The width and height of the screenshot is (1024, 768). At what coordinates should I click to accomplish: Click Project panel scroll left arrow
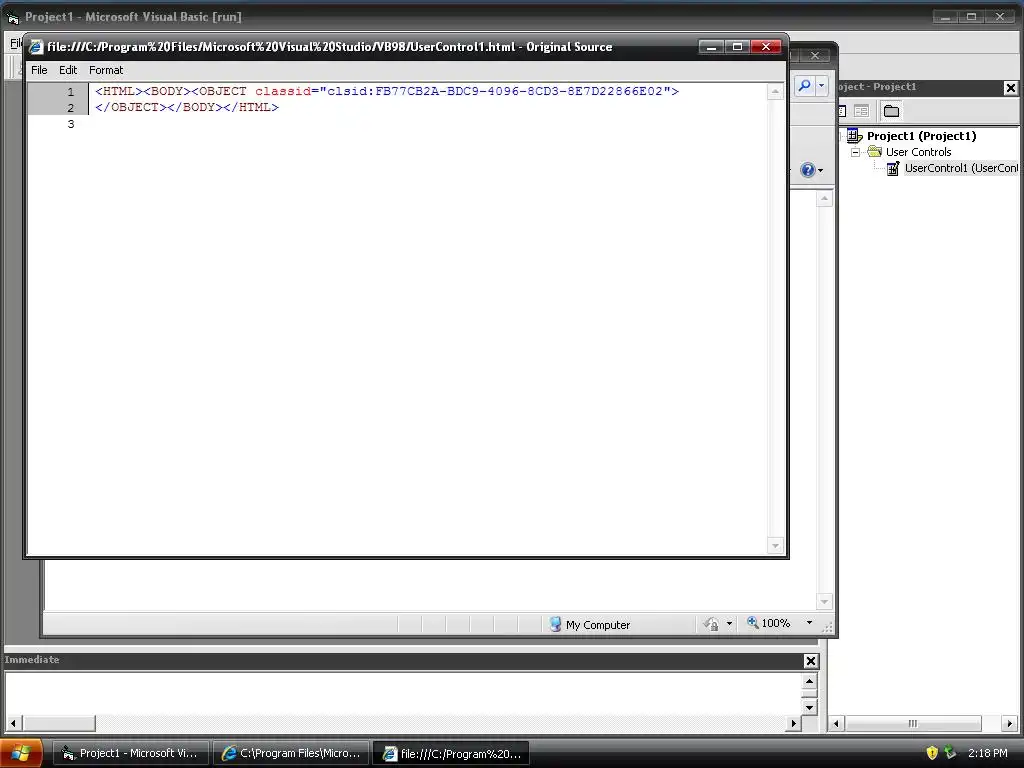(836, 723)
